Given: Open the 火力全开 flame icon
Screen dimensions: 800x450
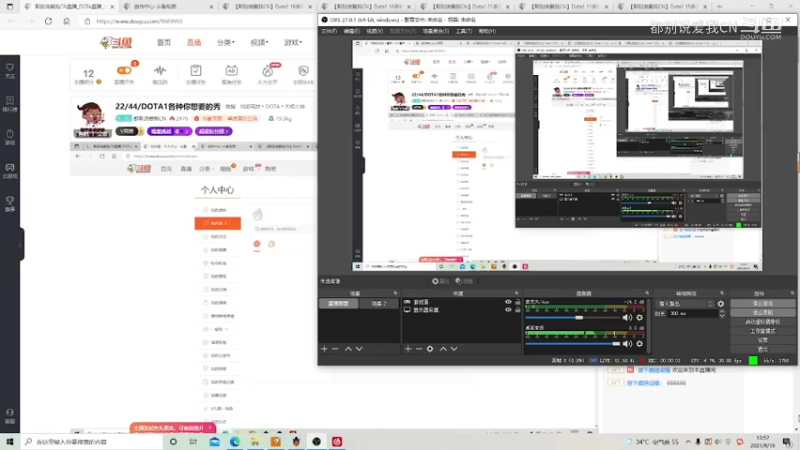Looking at the screenshot, I should pos(268,73).
